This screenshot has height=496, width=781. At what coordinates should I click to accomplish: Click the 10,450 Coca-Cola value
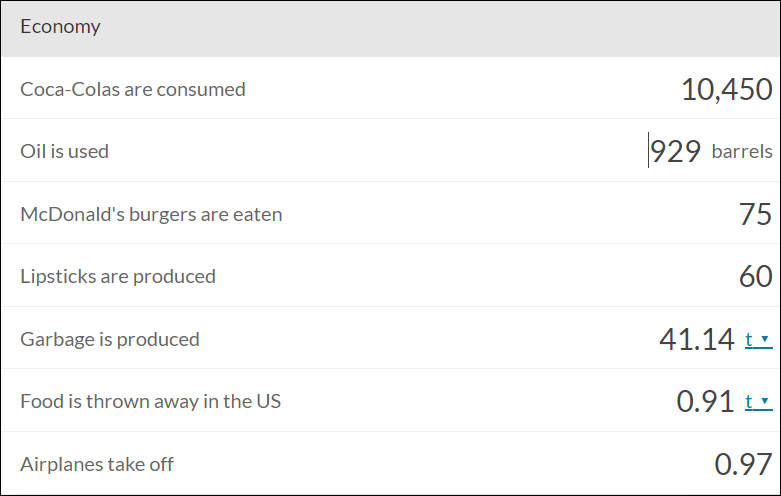[x=727, y=90]
